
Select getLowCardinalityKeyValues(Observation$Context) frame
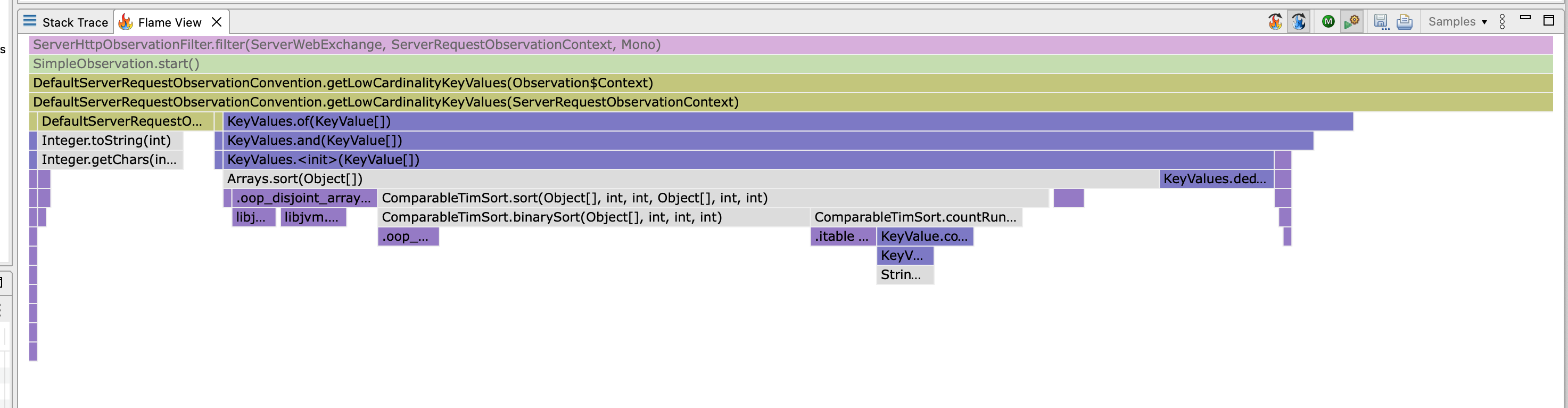point(791,83)
